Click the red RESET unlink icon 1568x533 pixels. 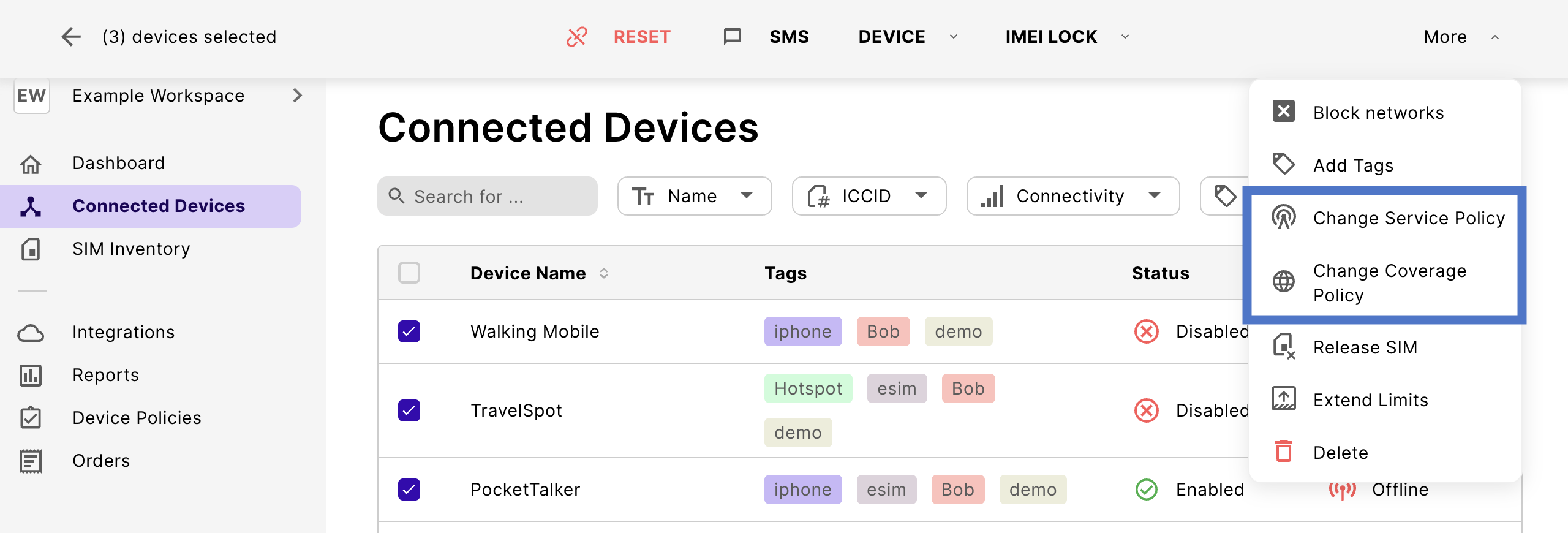(x=576, y=37)
